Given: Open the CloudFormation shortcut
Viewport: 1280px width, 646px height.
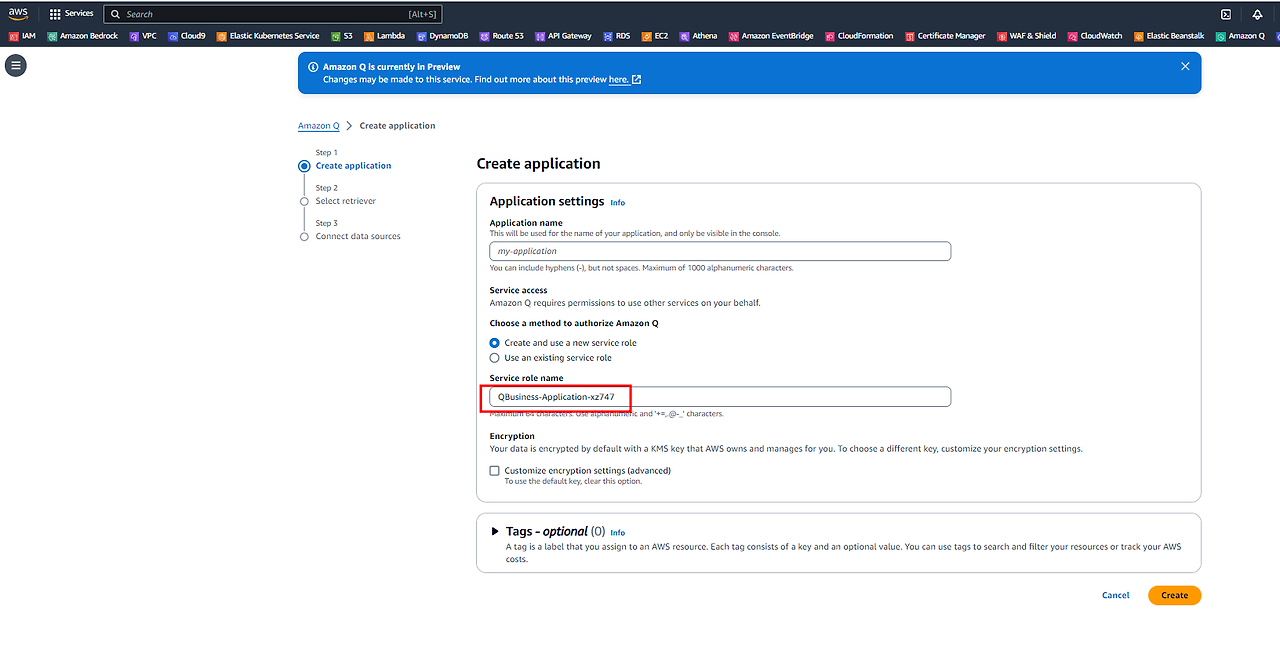Looking at the screenshot, I should point(859,36).
